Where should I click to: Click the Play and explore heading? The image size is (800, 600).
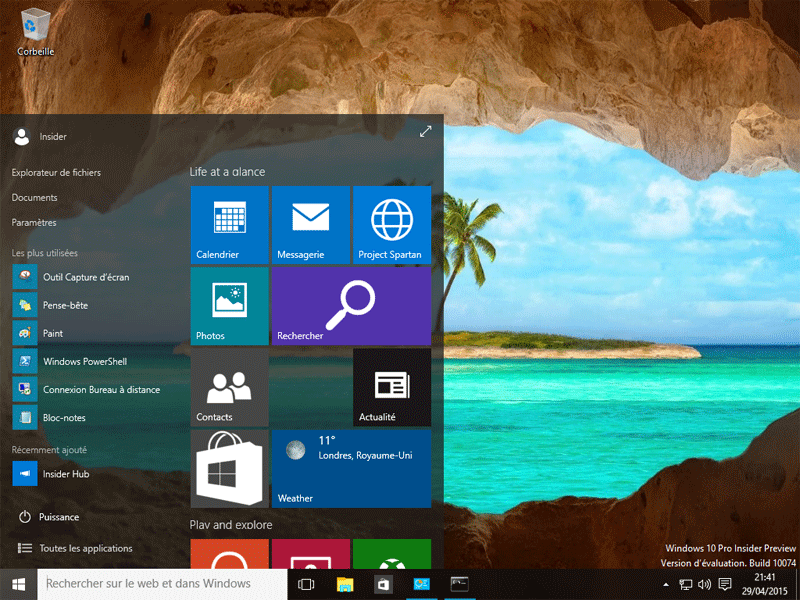tap(231, 524)
